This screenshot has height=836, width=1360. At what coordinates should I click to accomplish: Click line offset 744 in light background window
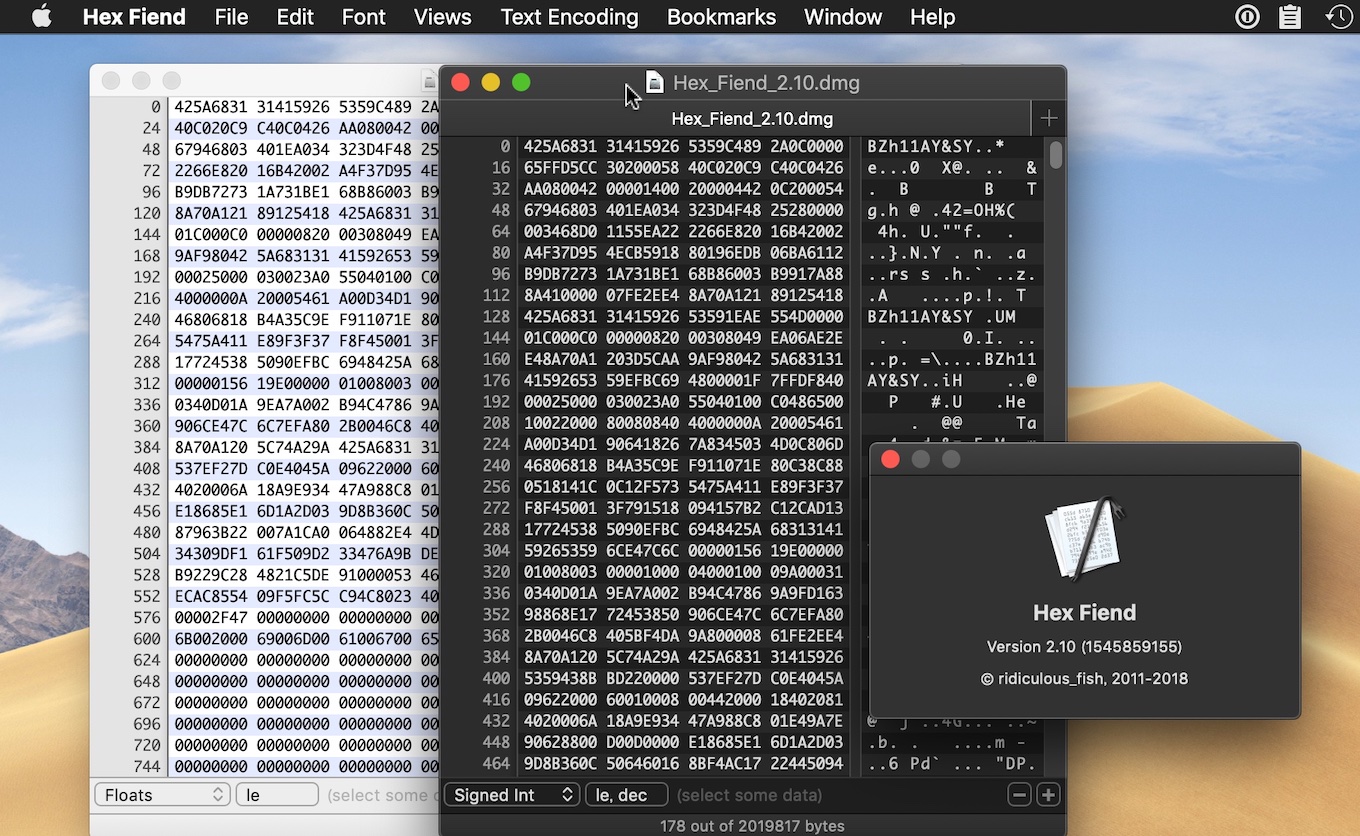[147, 766]
